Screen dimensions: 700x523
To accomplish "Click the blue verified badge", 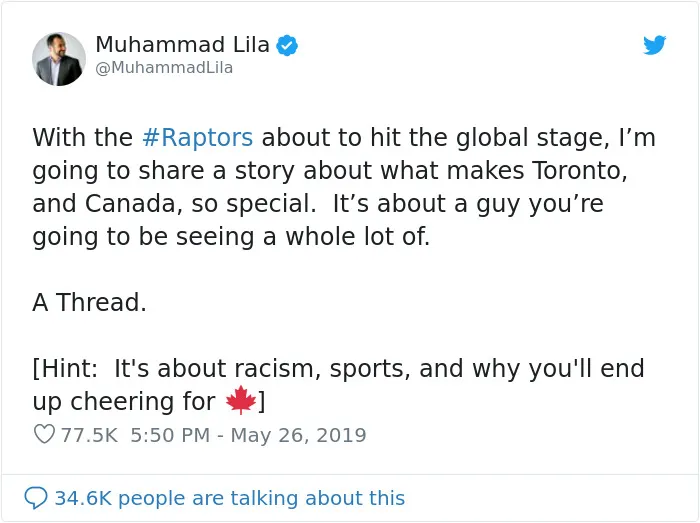I will pos(287,46).
